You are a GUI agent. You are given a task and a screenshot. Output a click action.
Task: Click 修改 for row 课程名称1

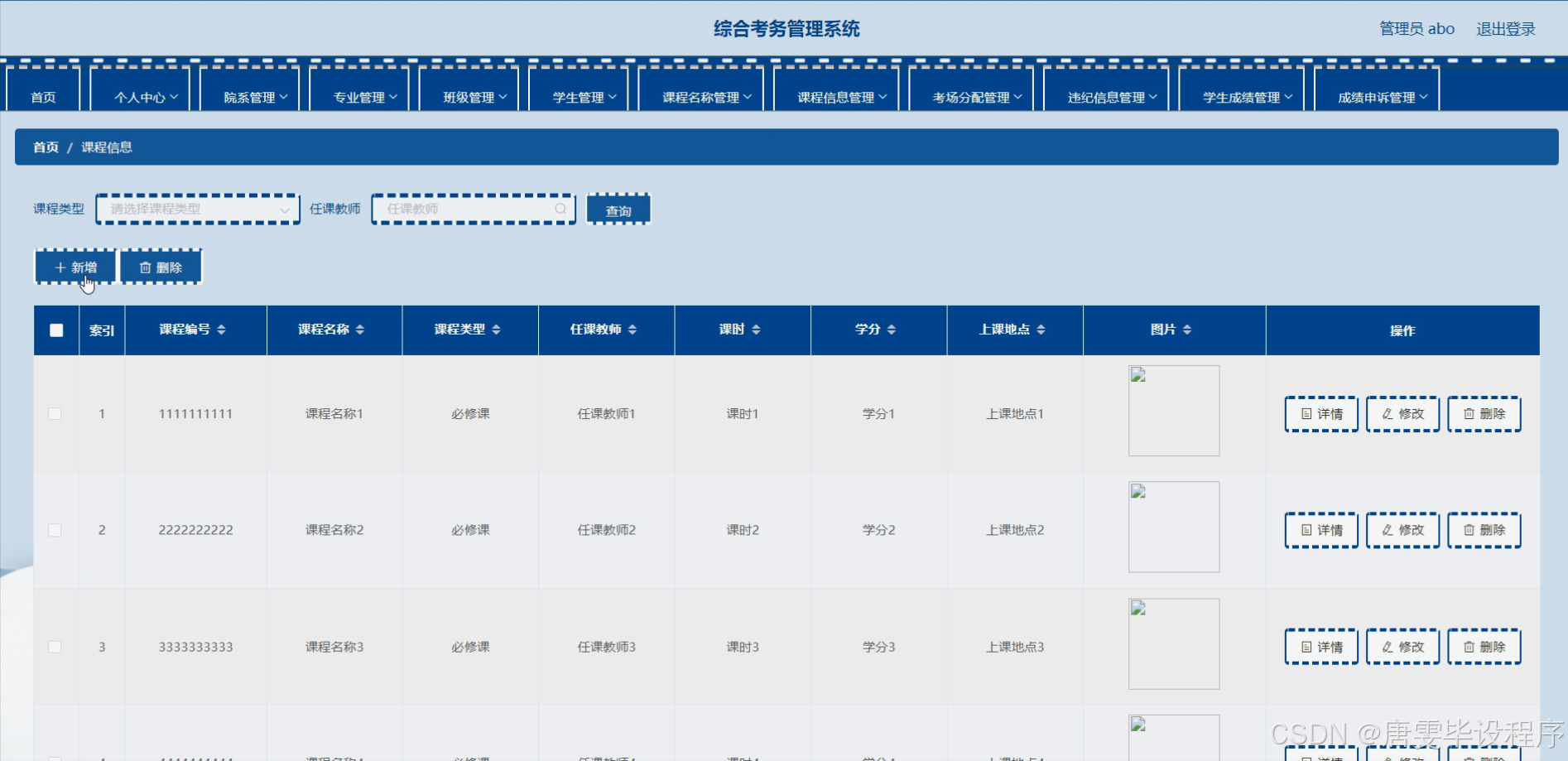tap(1402, 413)
